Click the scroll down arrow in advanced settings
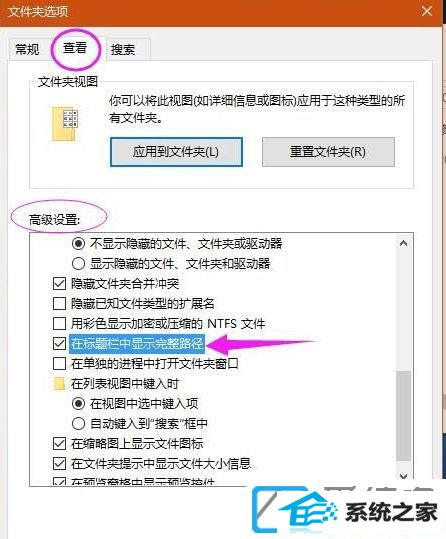446x539 pixels. pyautogui.click(x=404, y=476)
